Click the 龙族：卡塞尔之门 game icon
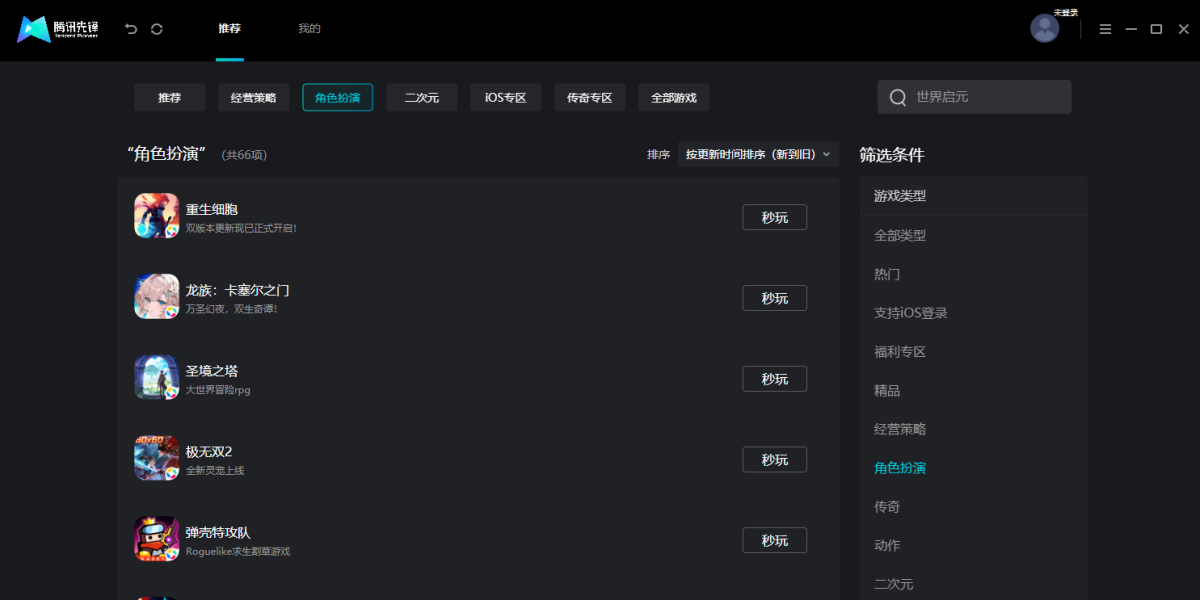 [x=157, y=297]
